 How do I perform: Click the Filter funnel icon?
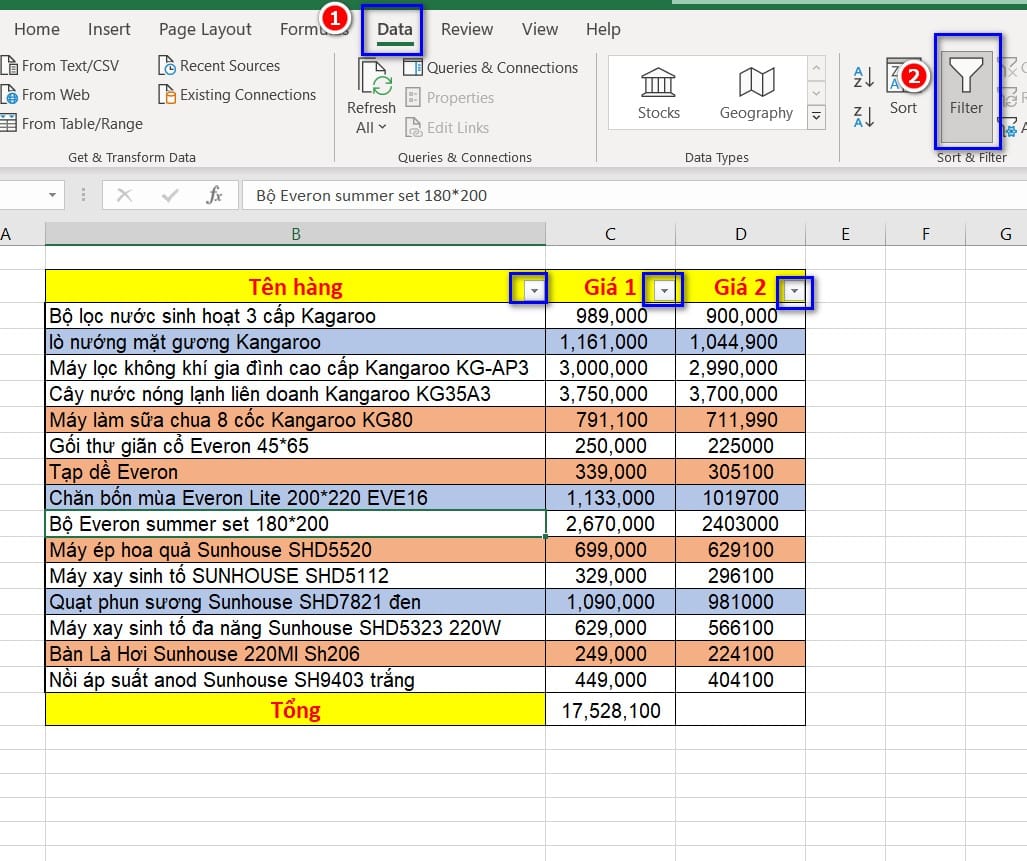coord(966,76)
